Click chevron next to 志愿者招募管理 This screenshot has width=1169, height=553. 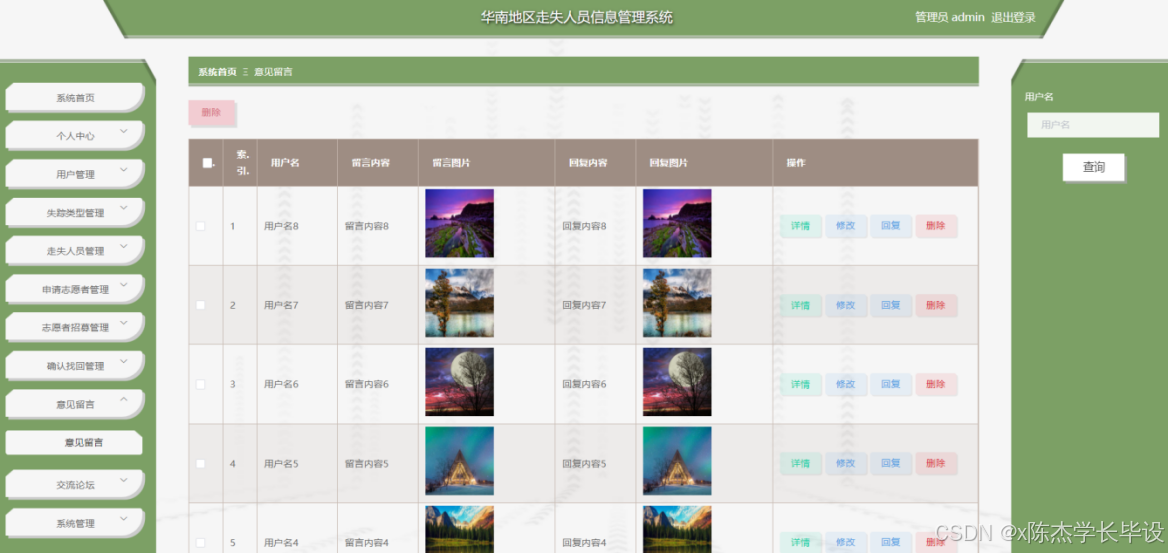[124, 323]
